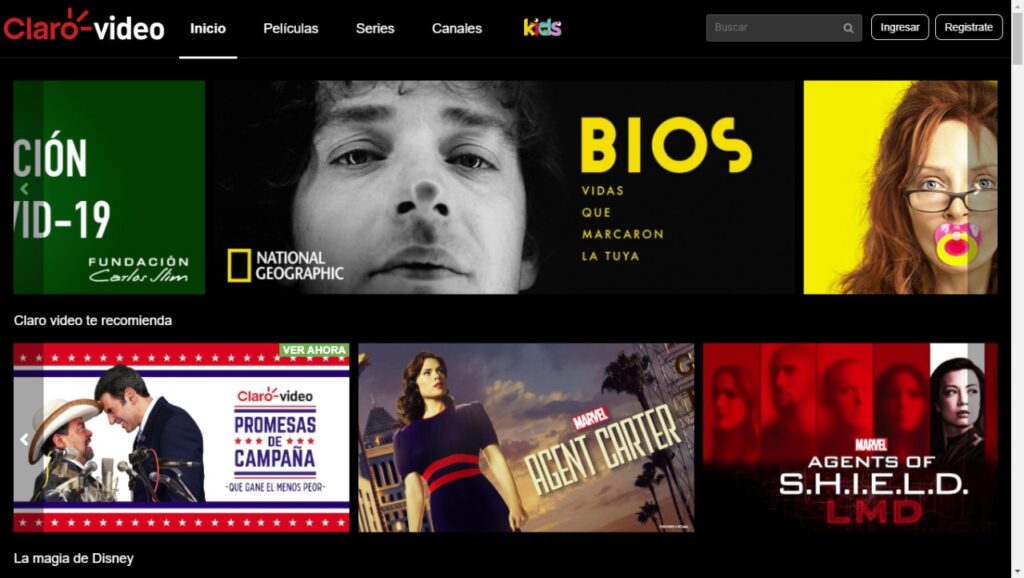The width and height of the screenshot is (1024, 578).
Task: Go to the Canales section
Action: click(456, 29)
